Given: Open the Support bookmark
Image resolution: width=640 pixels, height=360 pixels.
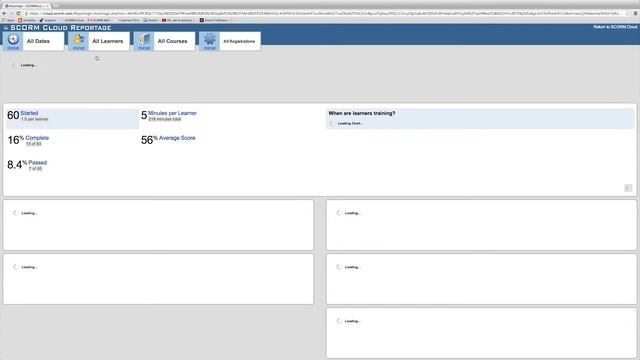Looking at the screenshot, I should [x=48, y=20].
